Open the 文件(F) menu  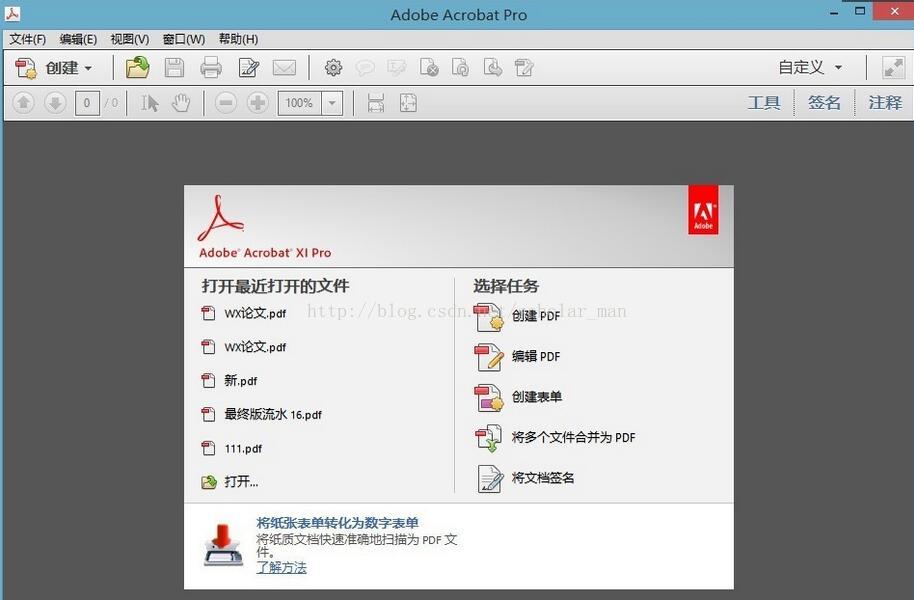[27, 39]
